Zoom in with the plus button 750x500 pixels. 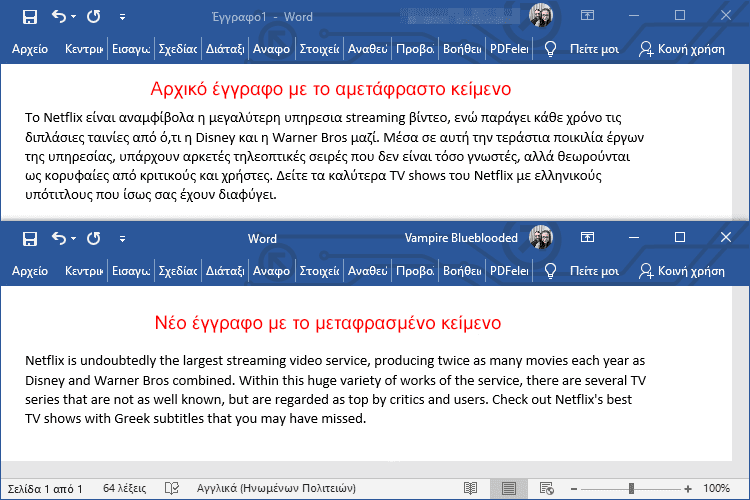point(688,489)
